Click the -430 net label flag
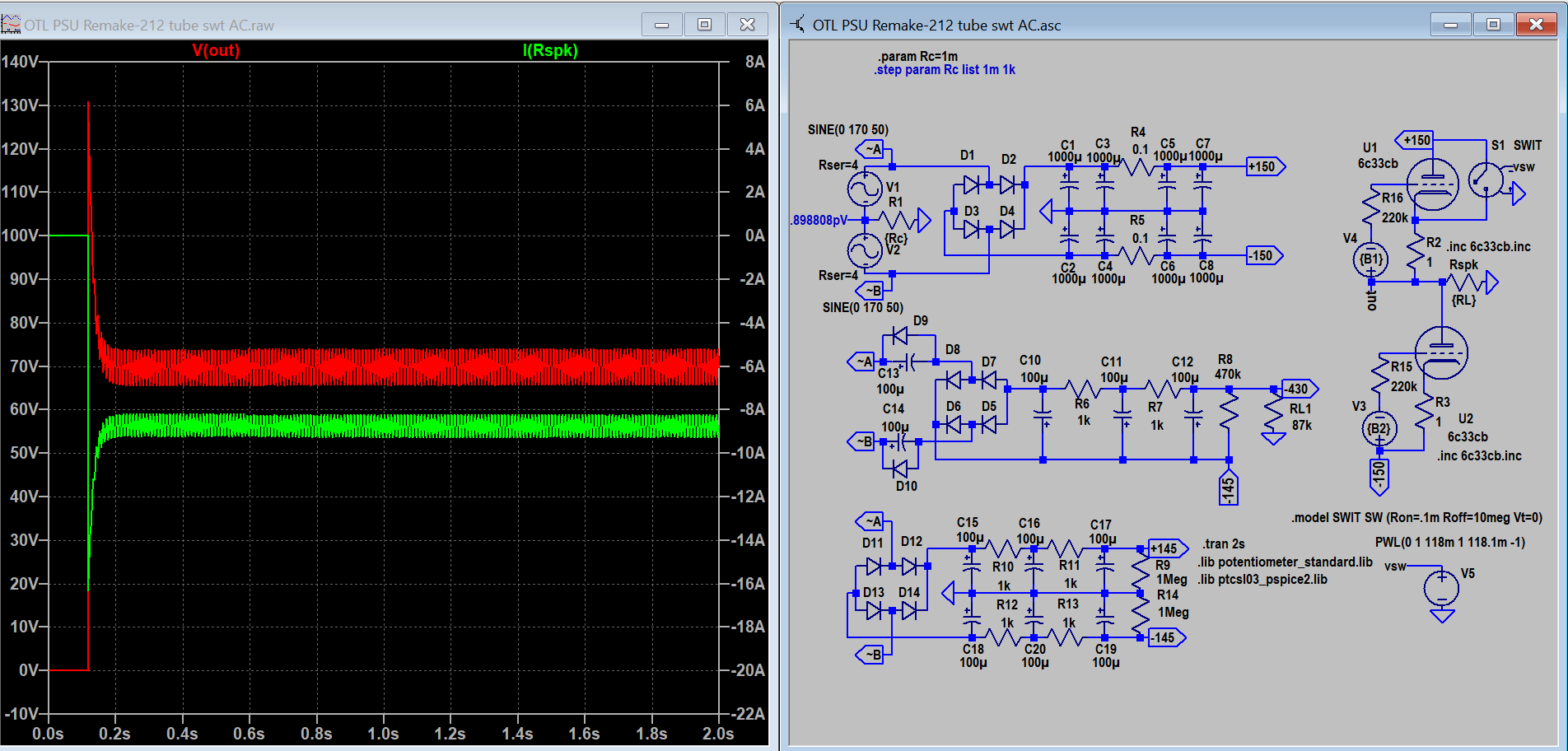This screenshot has width=1568, height=751. coord(1300,389)
